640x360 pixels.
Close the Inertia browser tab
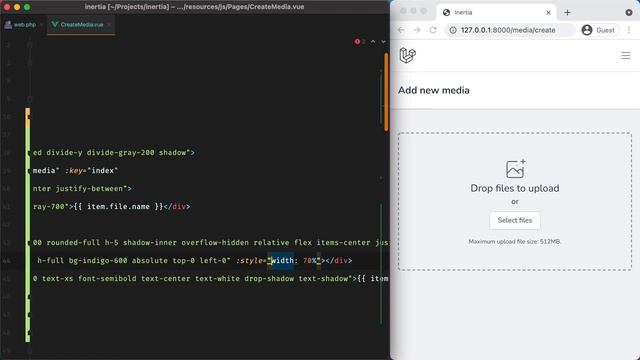coord(548,13)
